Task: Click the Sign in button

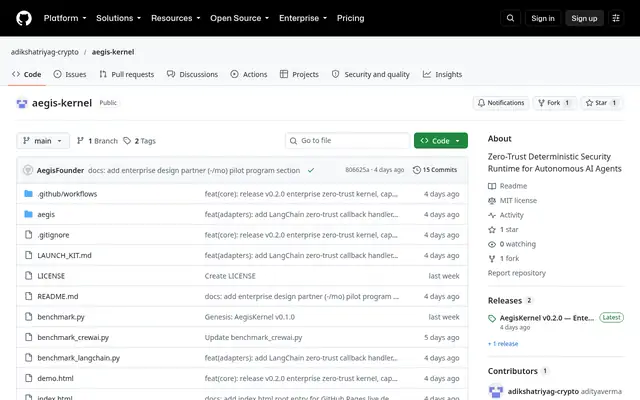Action: coord(543,18)
